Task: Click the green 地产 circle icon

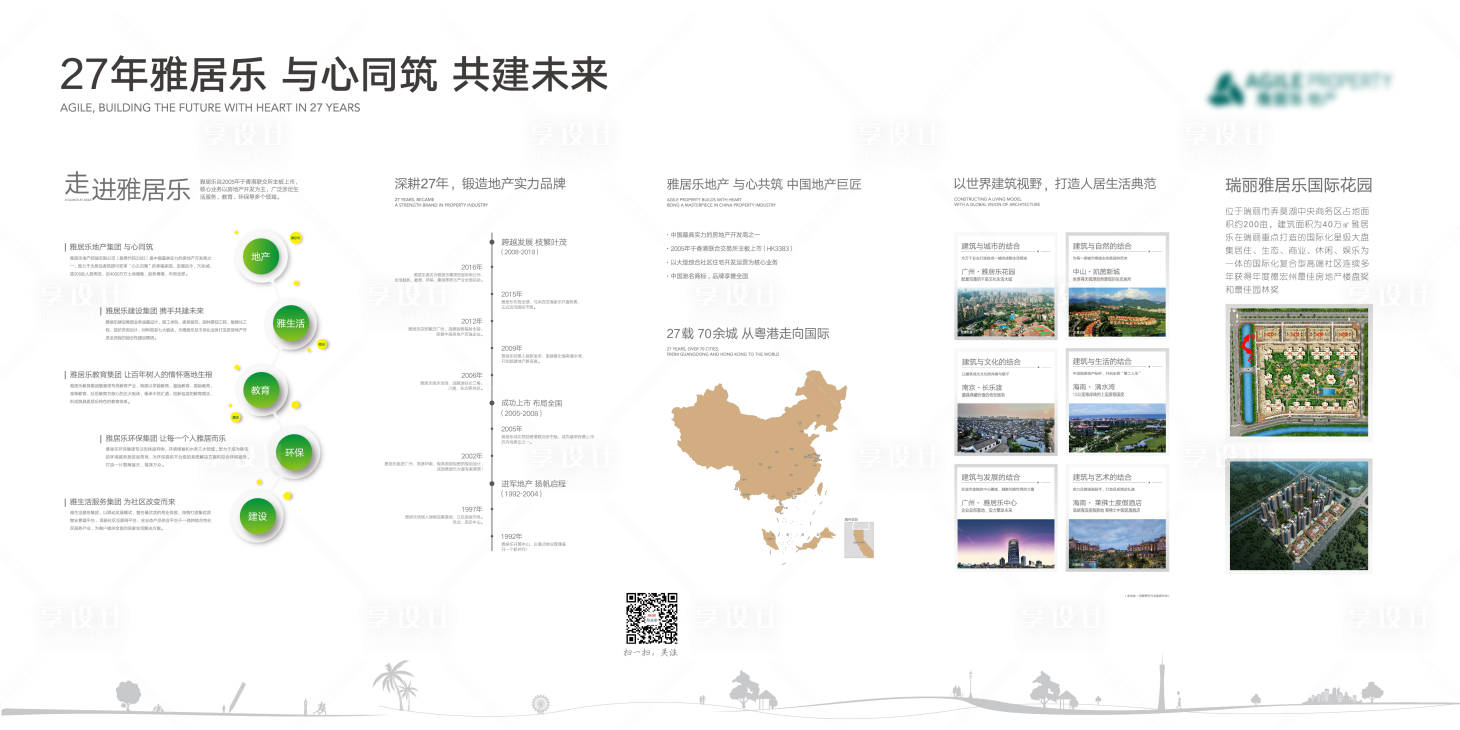Action: (261, 256)
